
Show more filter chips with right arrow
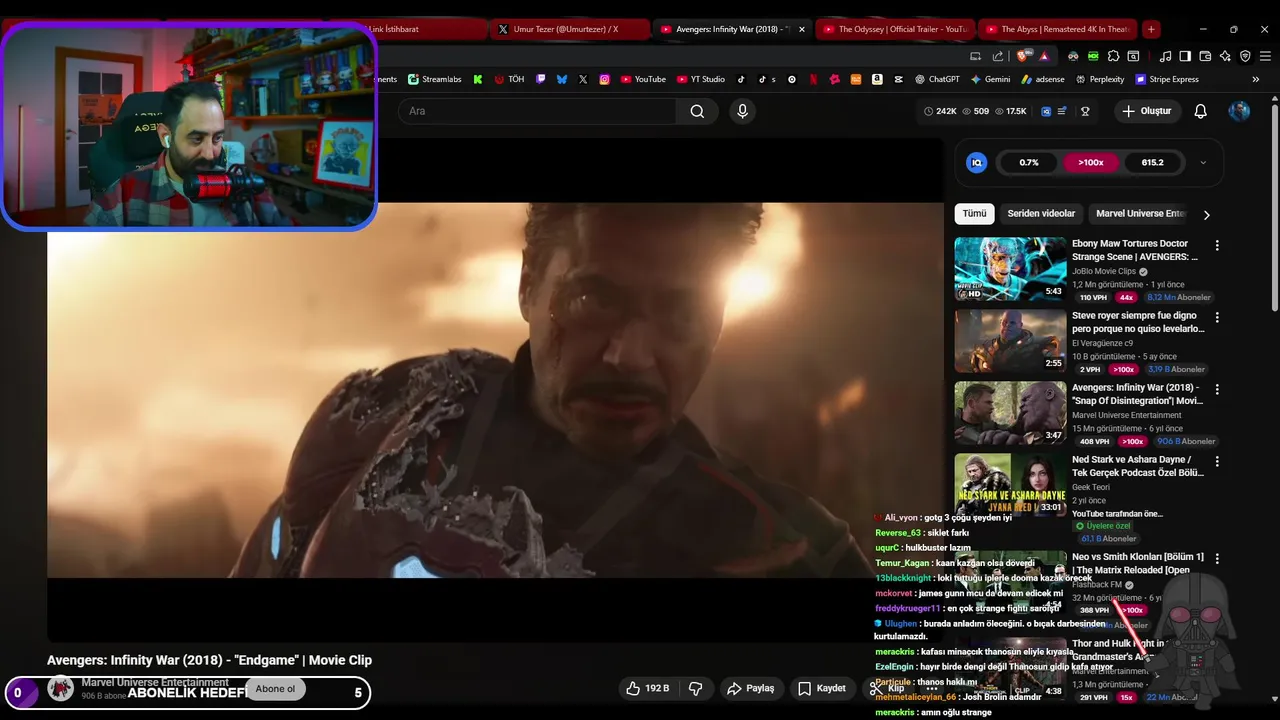(1206, 214)
